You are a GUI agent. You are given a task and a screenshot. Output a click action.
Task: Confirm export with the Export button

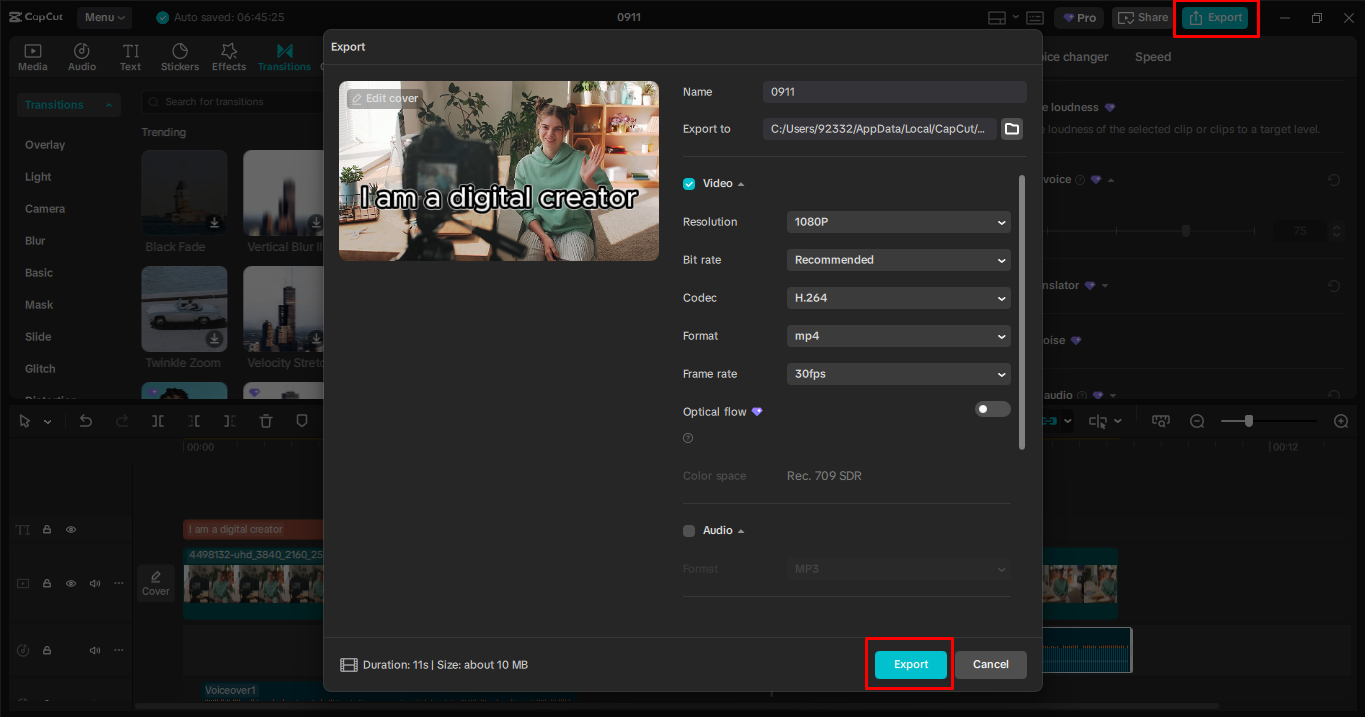[909, 664]
